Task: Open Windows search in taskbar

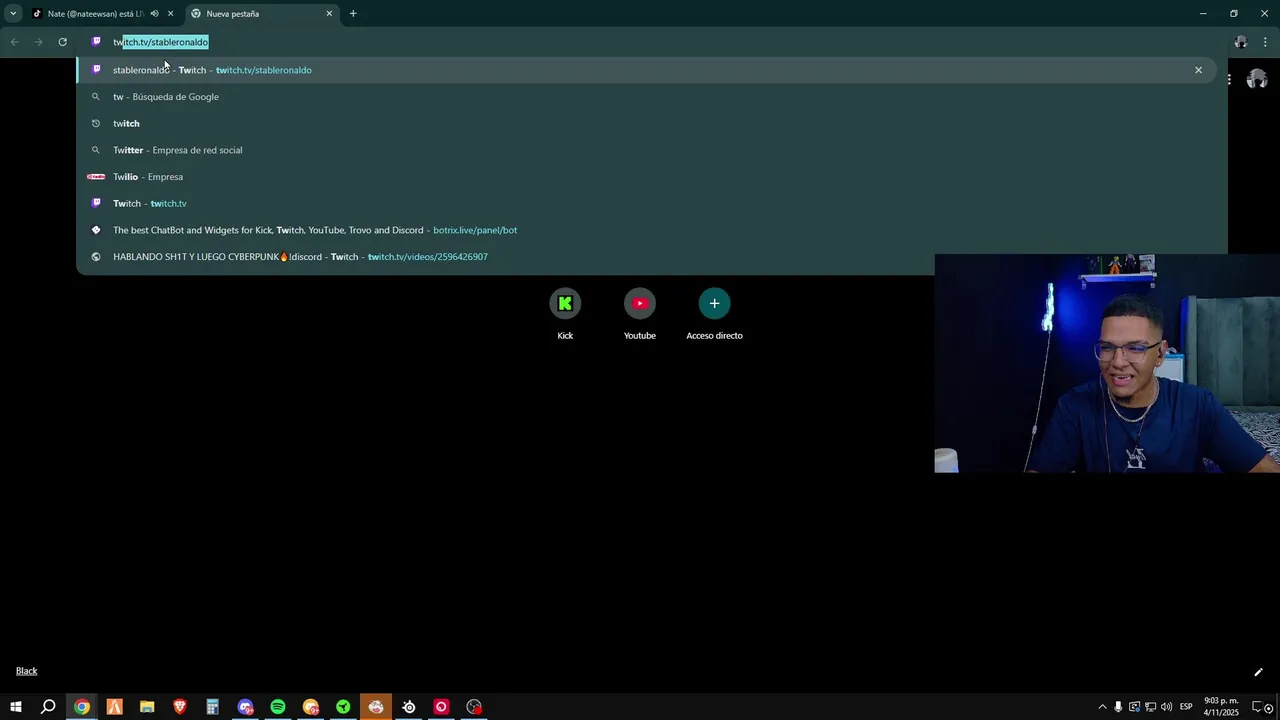Action: pos(48,707)
